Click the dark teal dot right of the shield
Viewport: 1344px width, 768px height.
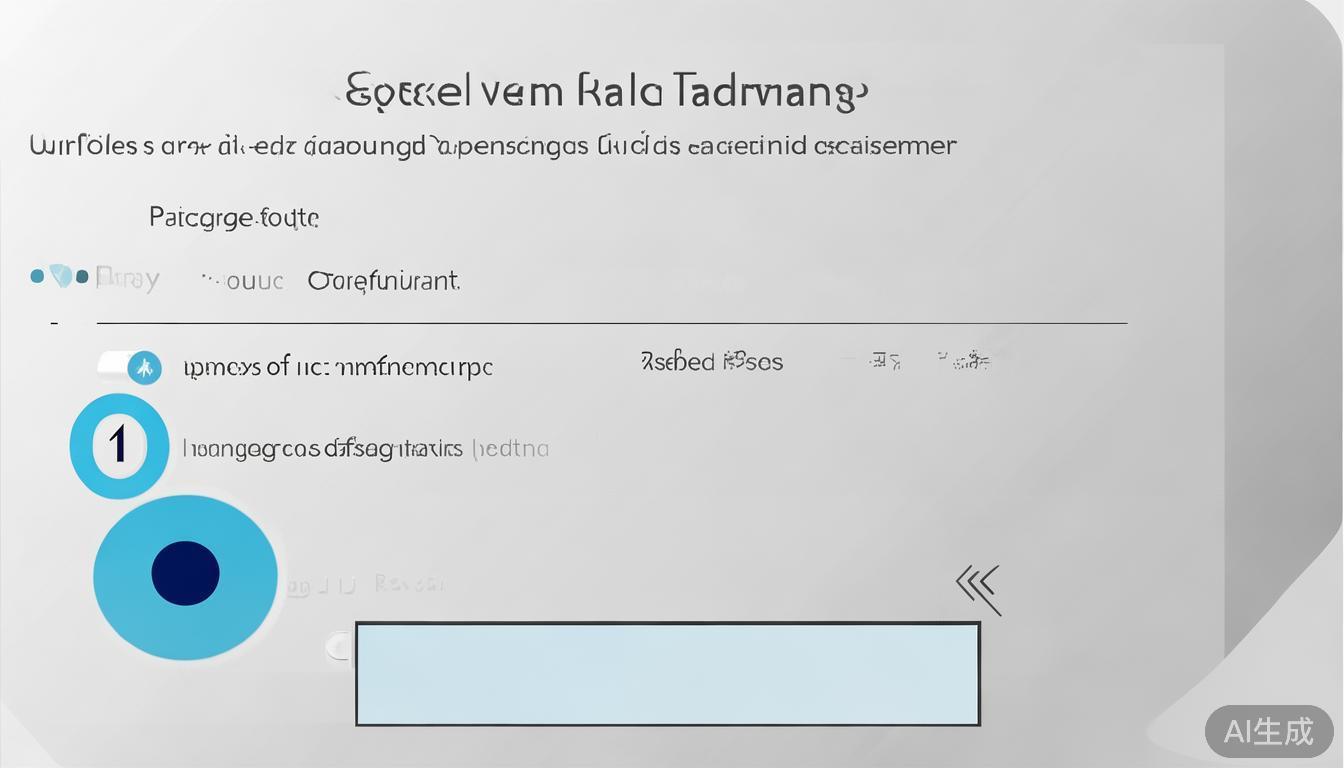pos(82,276)
